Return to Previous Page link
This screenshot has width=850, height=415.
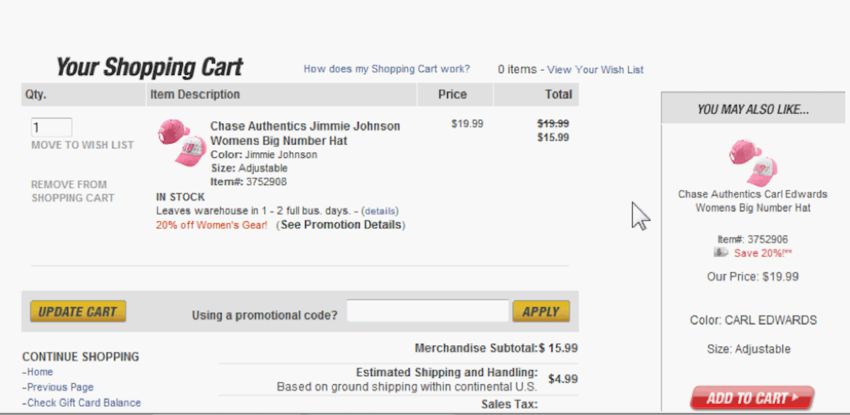60,387
